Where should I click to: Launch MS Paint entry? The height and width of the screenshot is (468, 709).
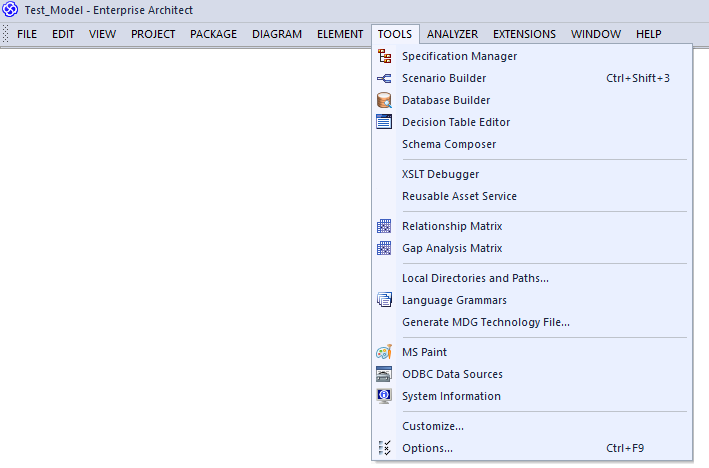[532, 352]
